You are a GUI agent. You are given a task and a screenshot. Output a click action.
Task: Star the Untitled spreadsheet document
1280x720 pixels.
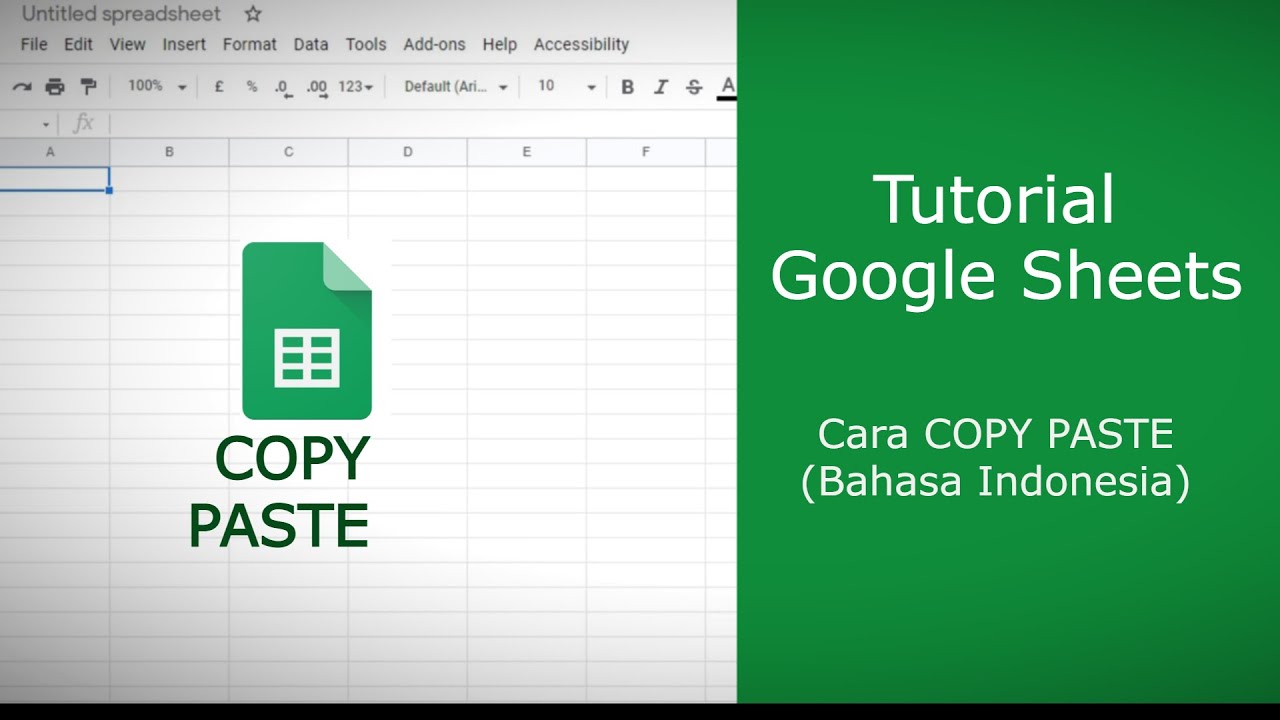[x=253, y=14]
